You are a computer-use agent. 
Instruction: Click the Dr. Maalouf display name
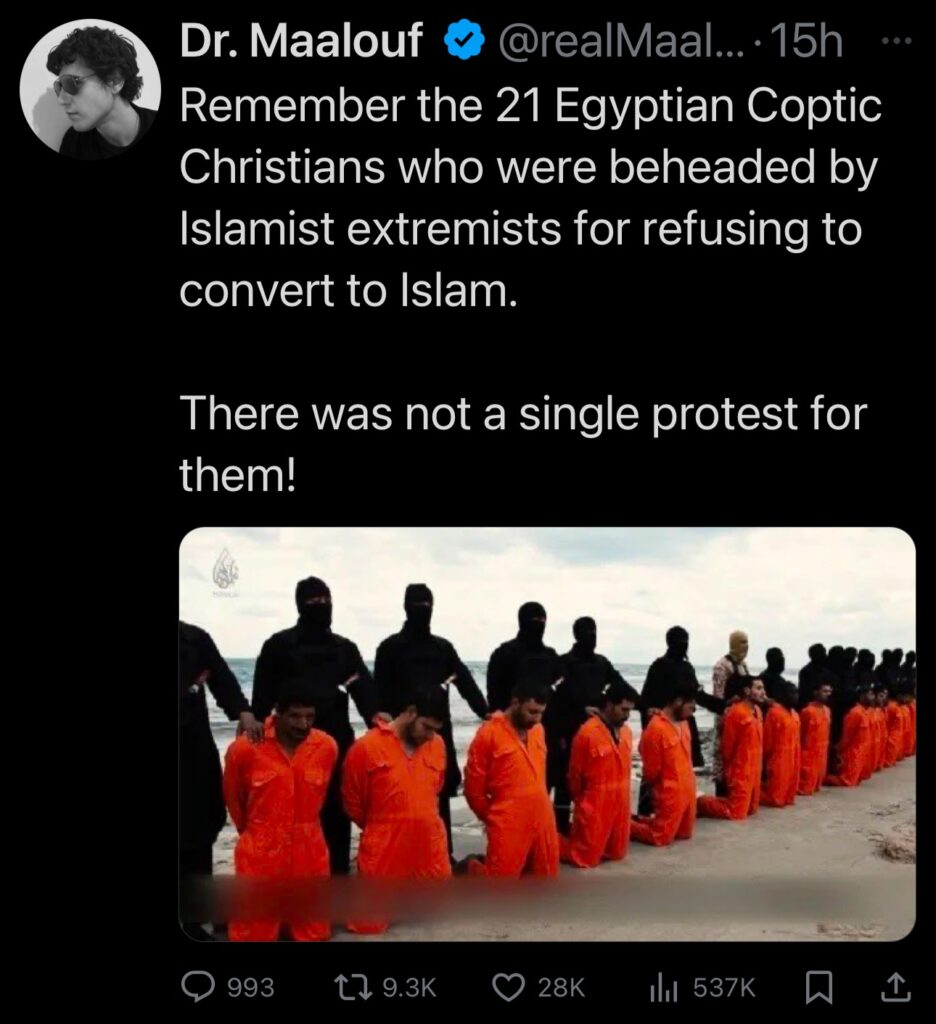coord(301,40)
